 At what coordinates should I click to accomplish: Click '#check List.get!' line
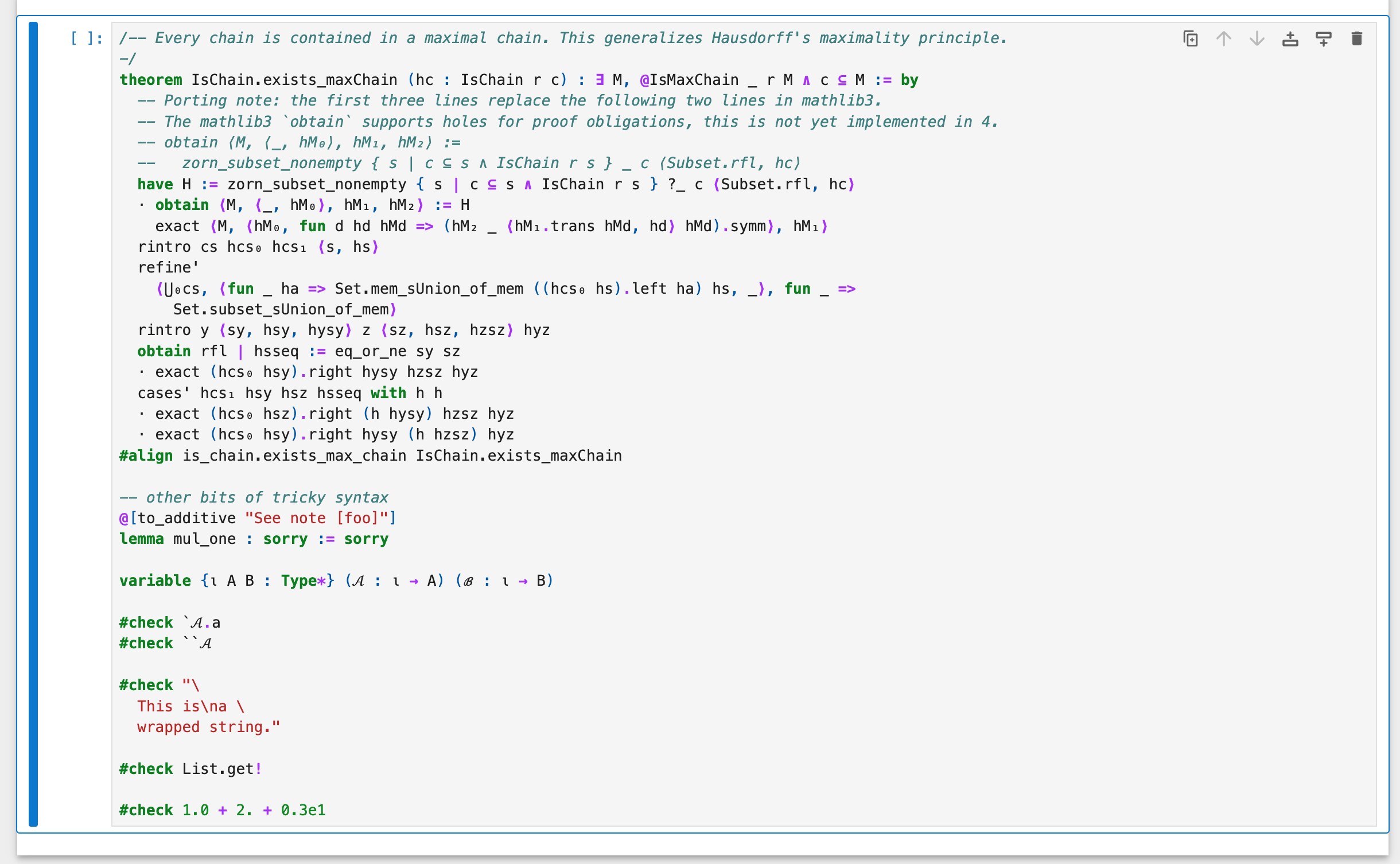click(191, 769)
